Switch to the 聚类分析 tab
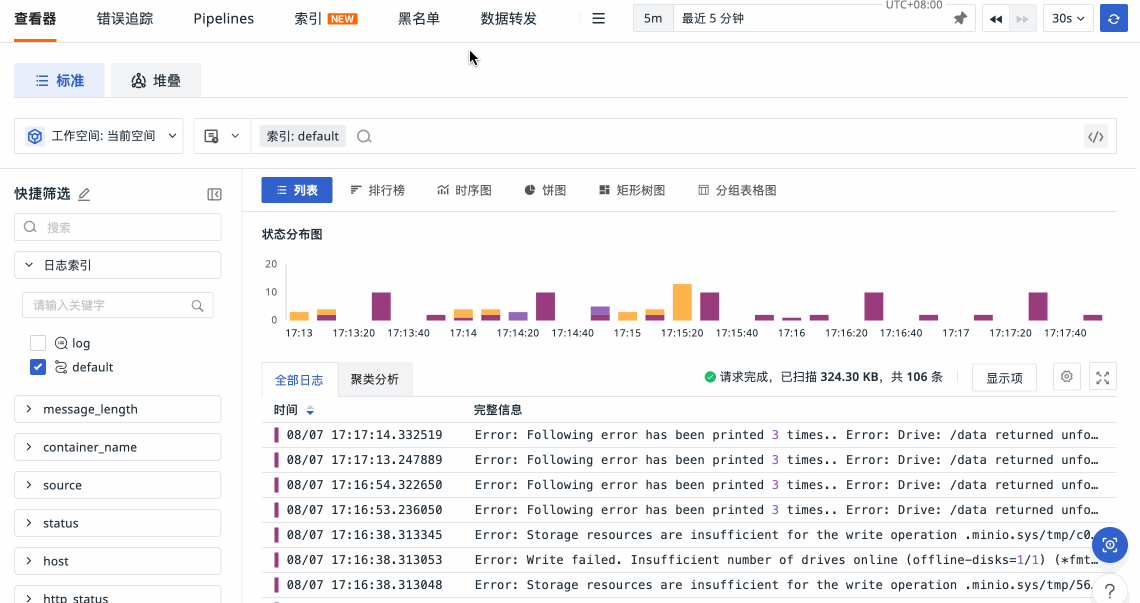 click(374, 380)
